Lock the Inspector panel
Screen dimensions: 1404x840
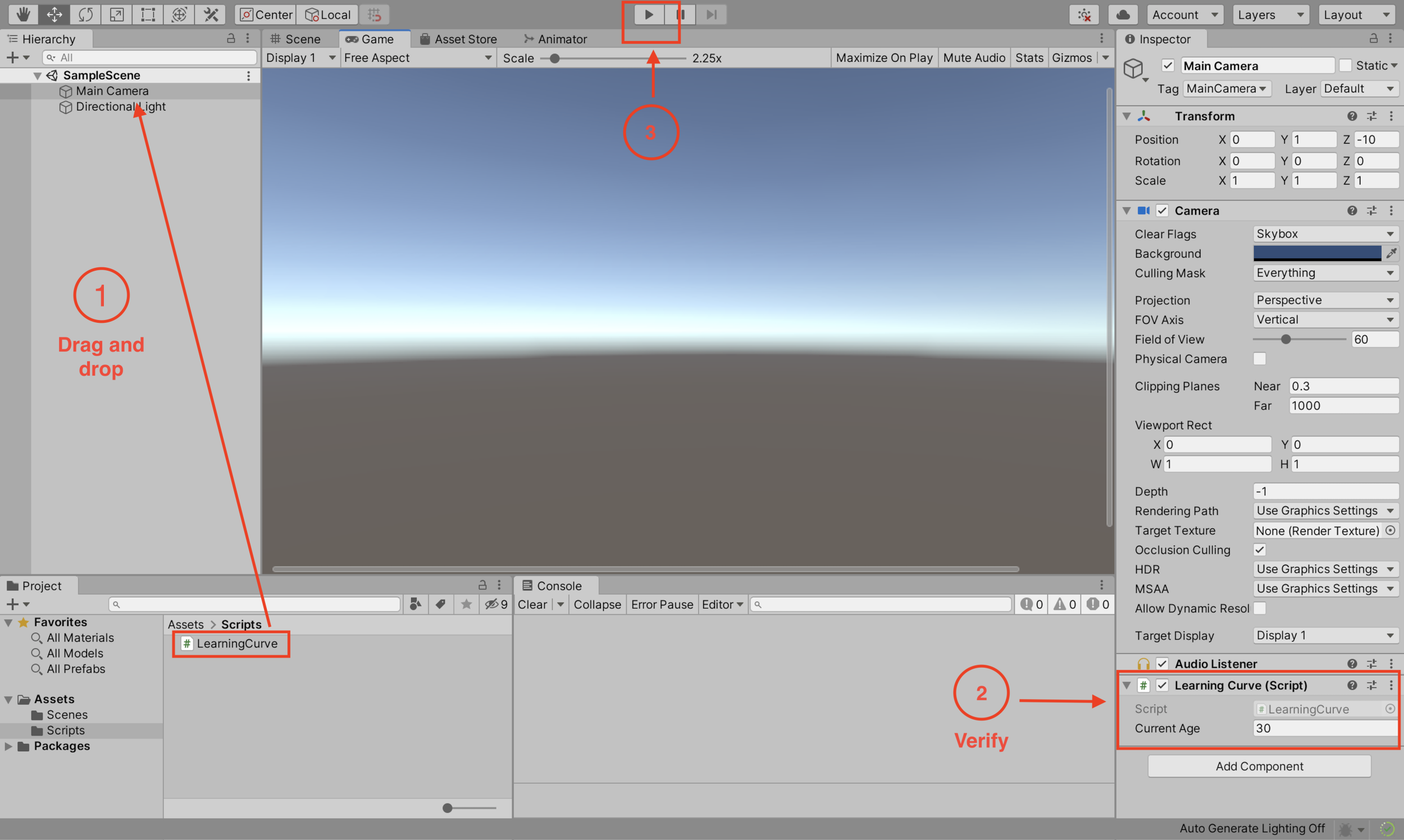pyautogui.click(x=1374, y=39)
